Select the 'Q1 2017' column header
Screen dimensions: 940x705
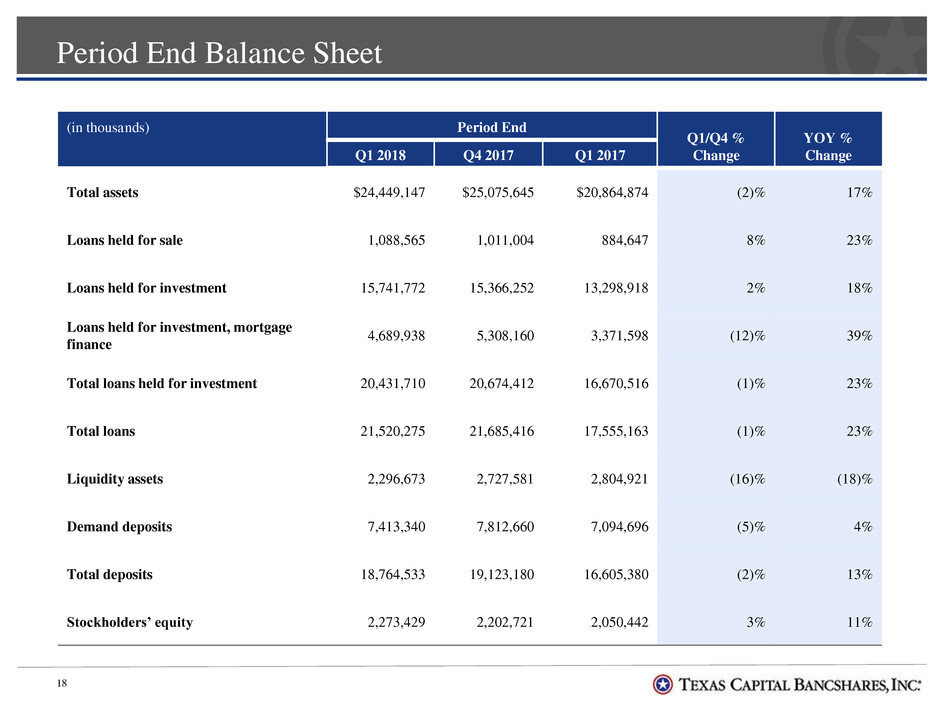point(599,155)
